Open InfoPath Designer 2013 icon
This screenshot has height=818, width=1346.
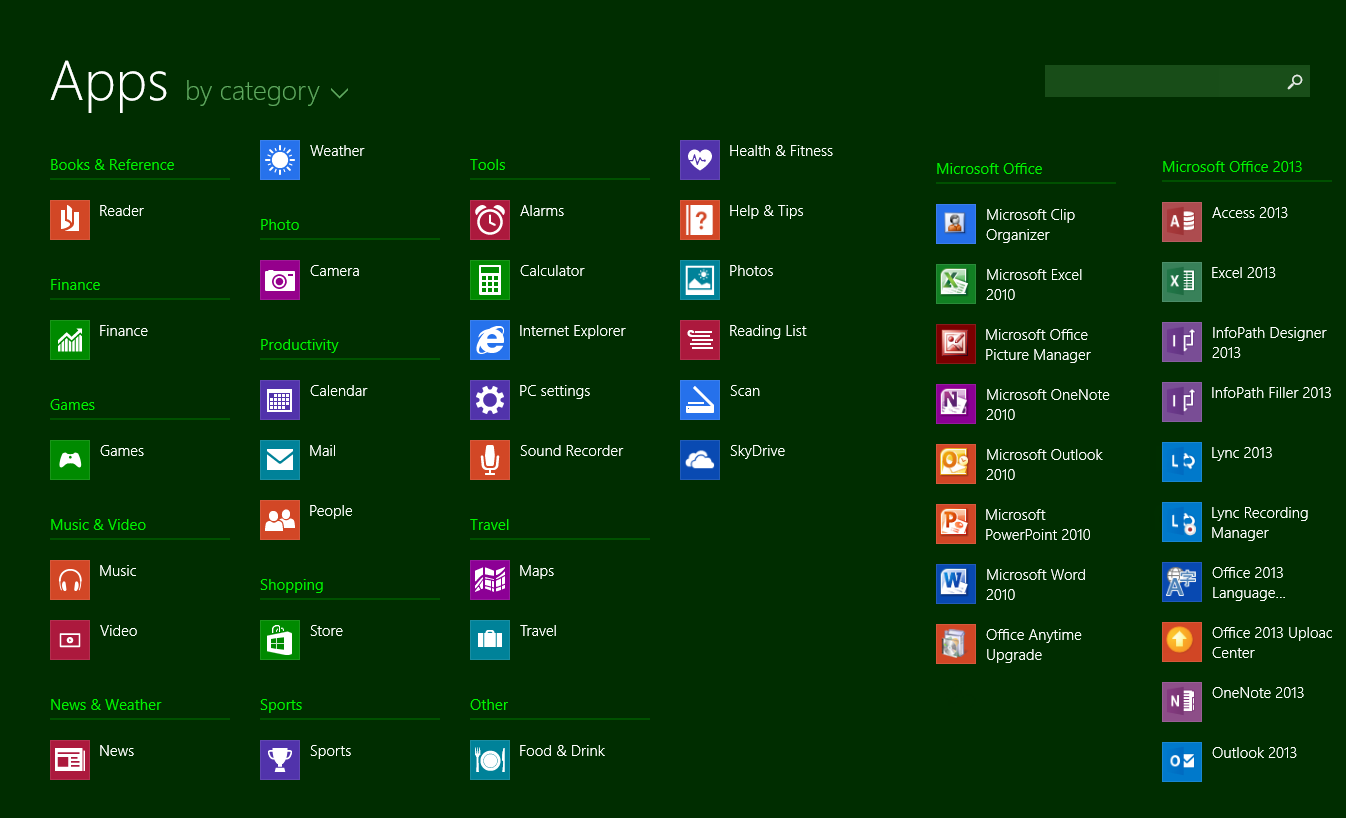coord(1182,342)
